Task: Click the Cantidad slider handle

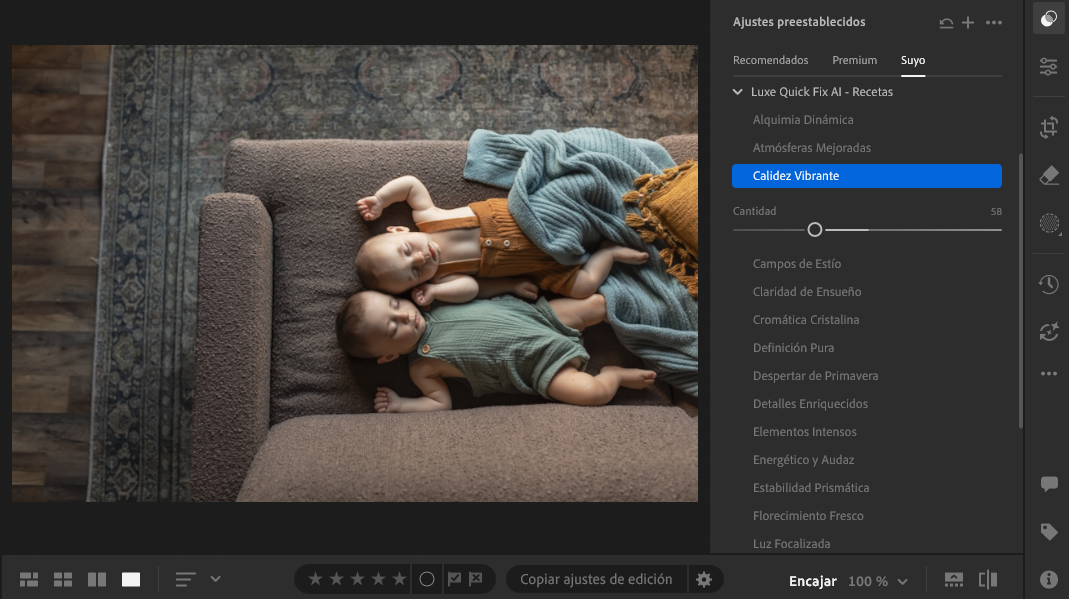Action: pos(814,230)
